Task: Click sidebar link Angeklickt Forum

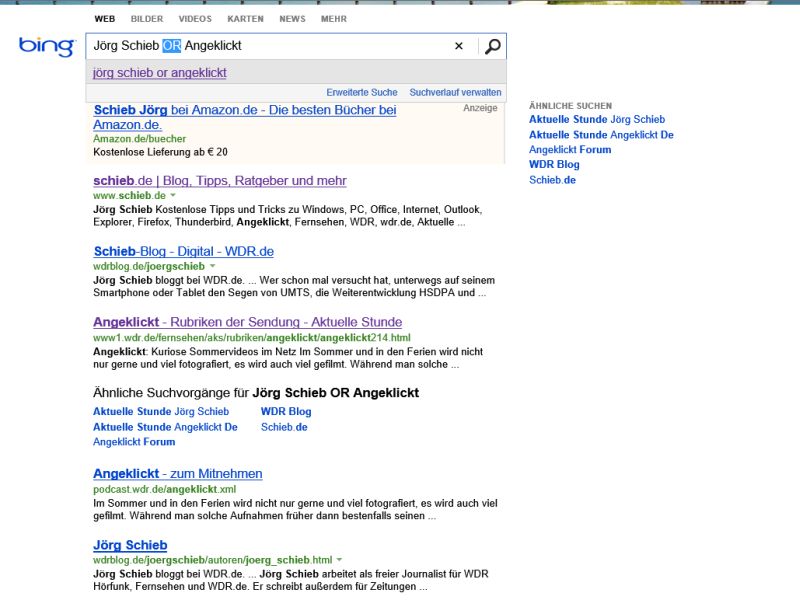Action: click(x=570, y=149)
